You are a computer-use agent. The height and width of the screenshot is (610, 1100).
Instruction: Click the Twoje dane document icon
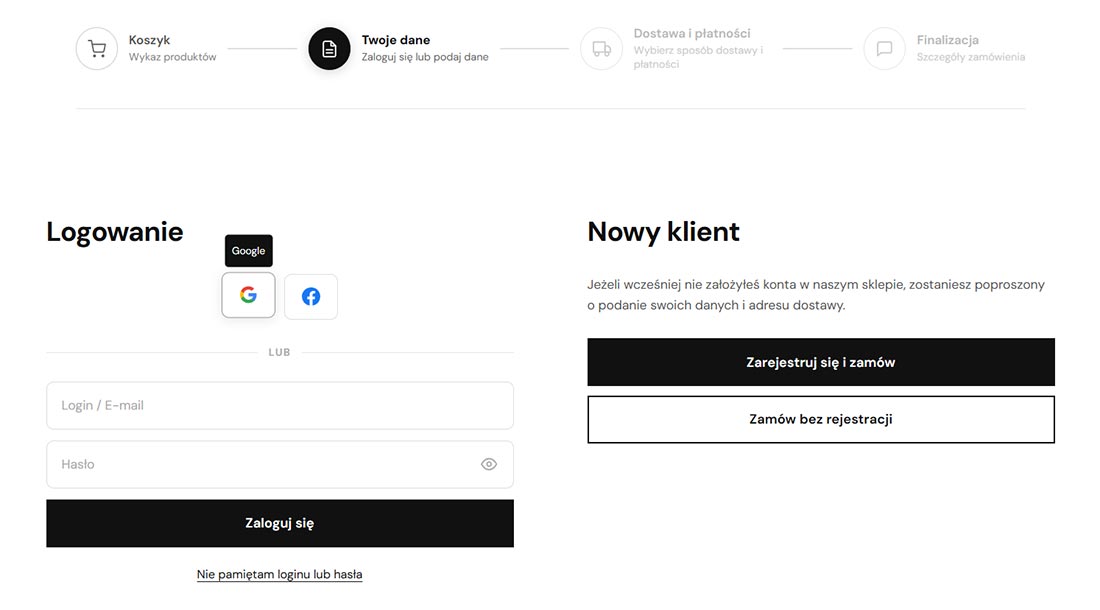329,48
